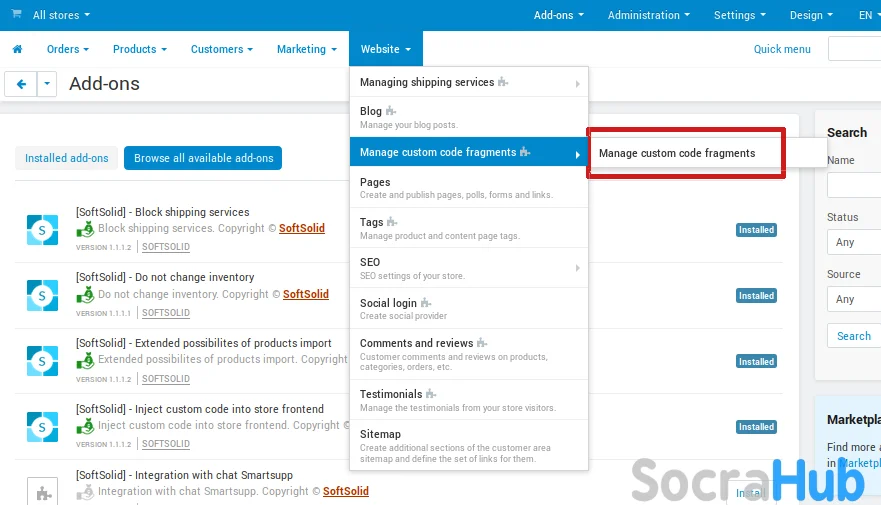Focus the Name search input field
The height and width of the screenshot is (505, 881).
(x=854, y=185)
